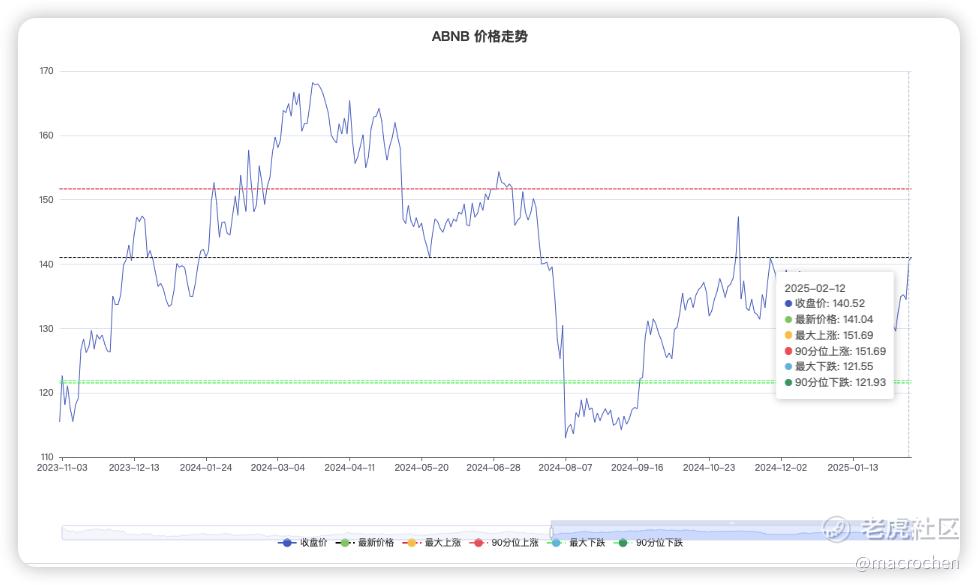Click y-axis label 120

(46, 393)
